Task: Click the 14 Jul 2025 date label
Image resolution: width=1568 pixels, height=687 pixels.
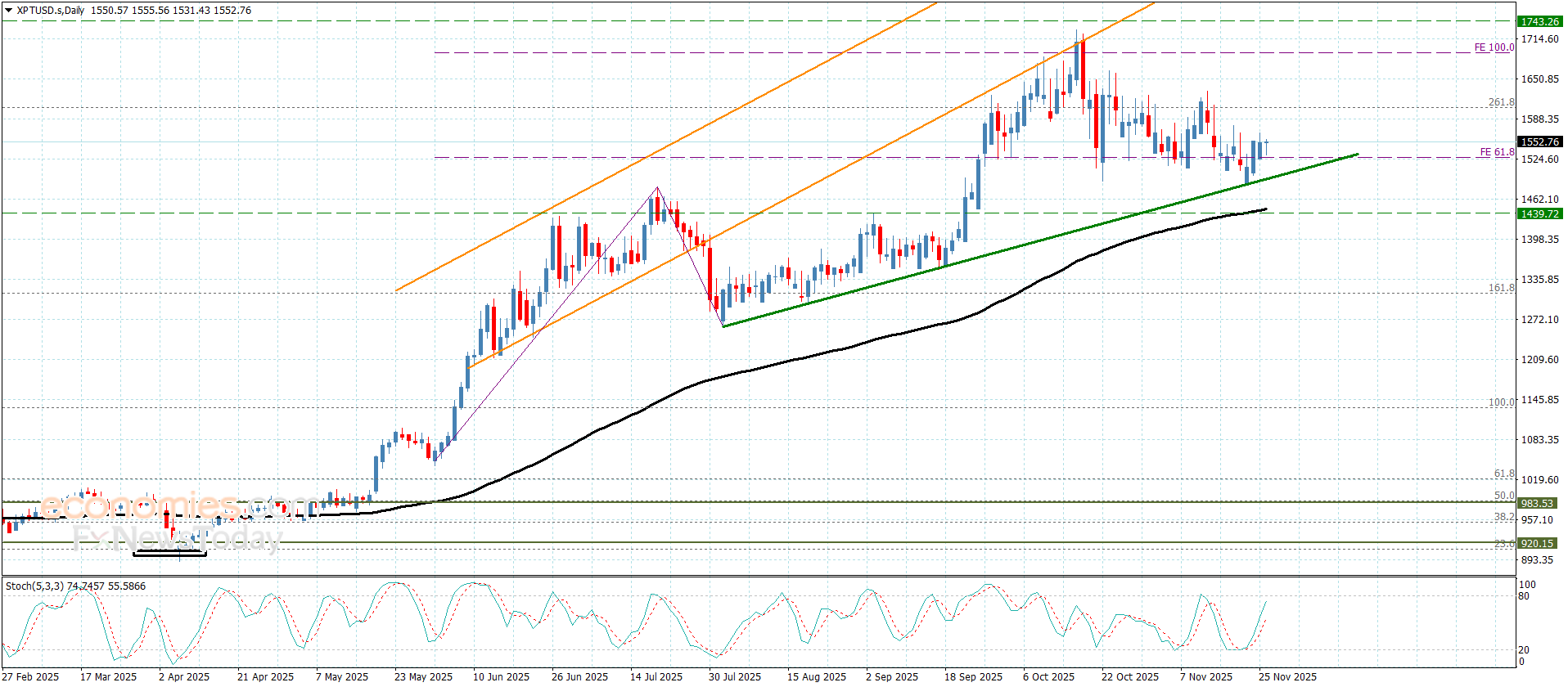Action: pyautogui.click(x=656, y=676)
